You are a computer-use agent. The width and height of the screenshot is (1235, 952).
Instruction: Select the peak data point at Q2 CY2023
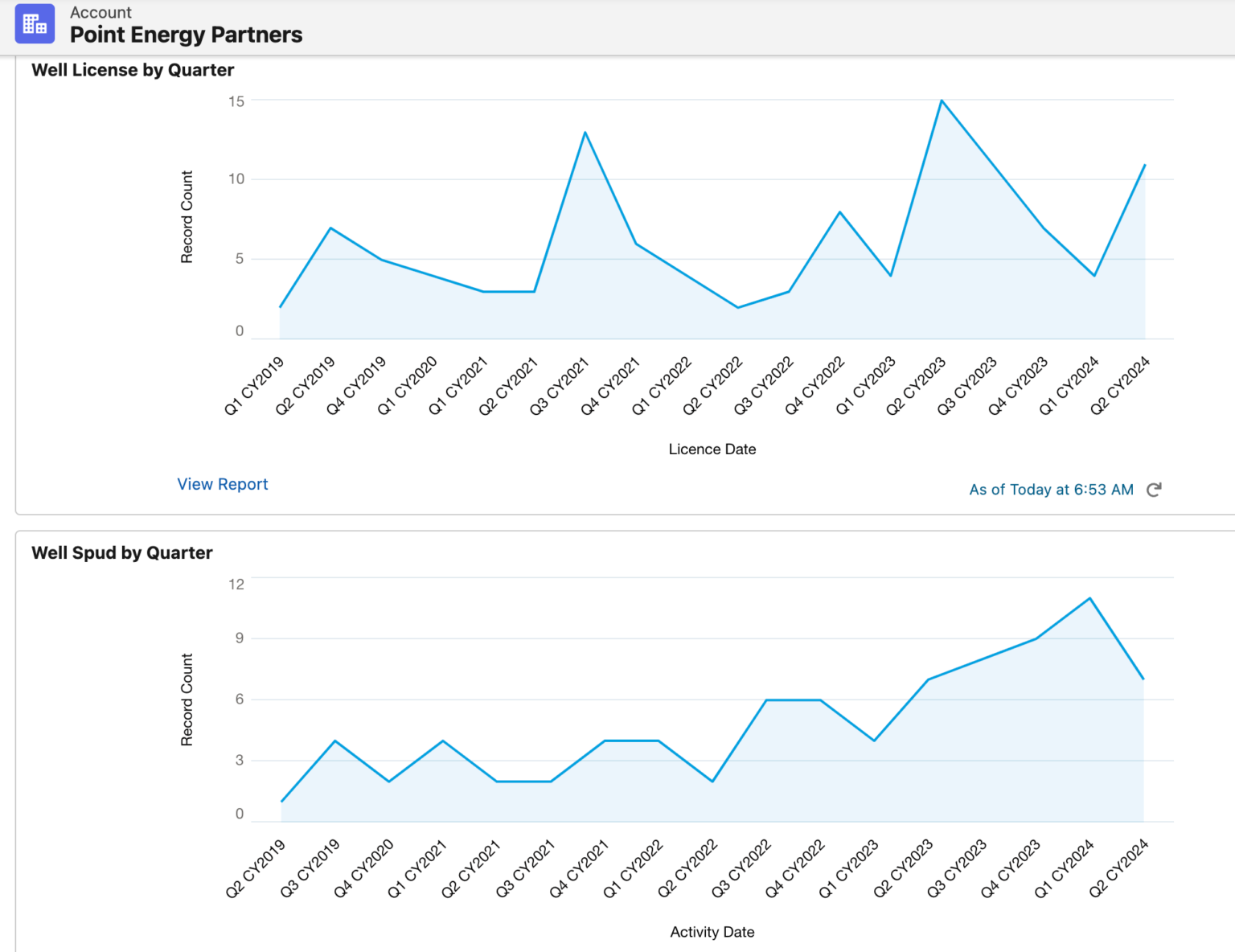(942, 100)
